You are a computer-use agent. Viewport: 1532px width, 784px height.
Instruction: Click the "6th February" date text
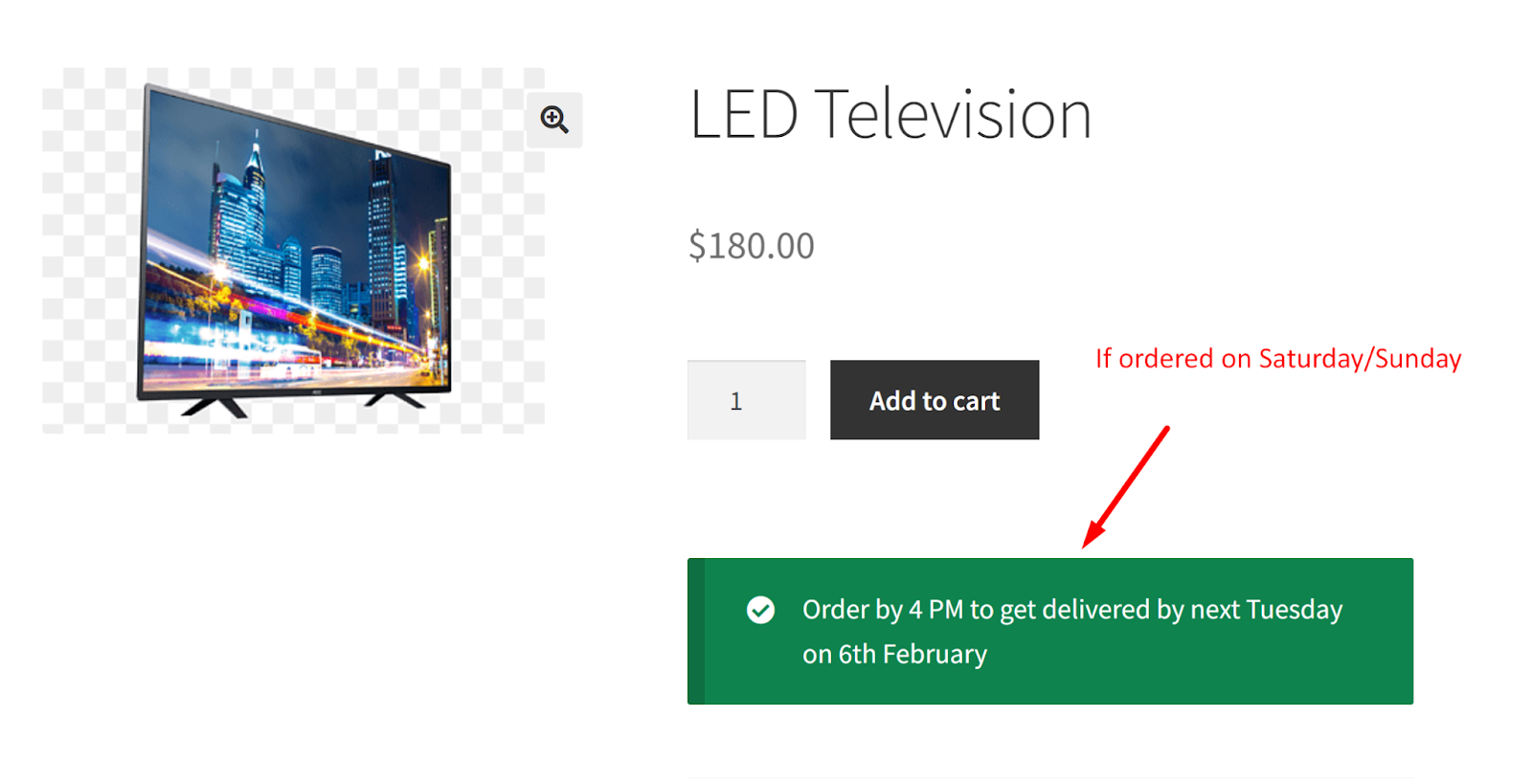(912, 655)
